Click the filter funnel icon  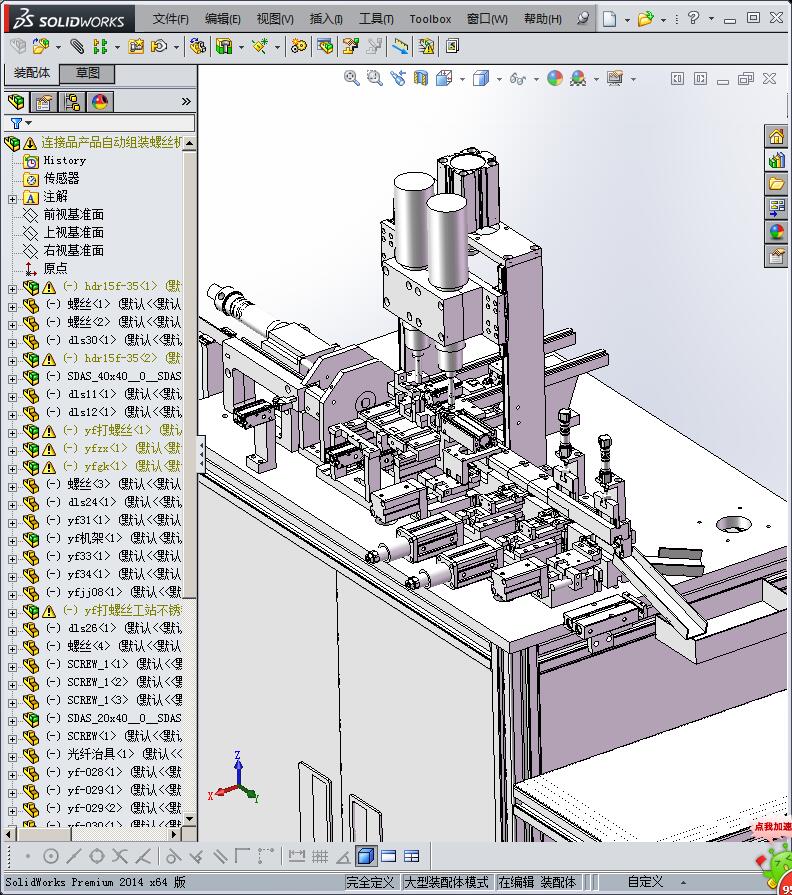[16, 123]
